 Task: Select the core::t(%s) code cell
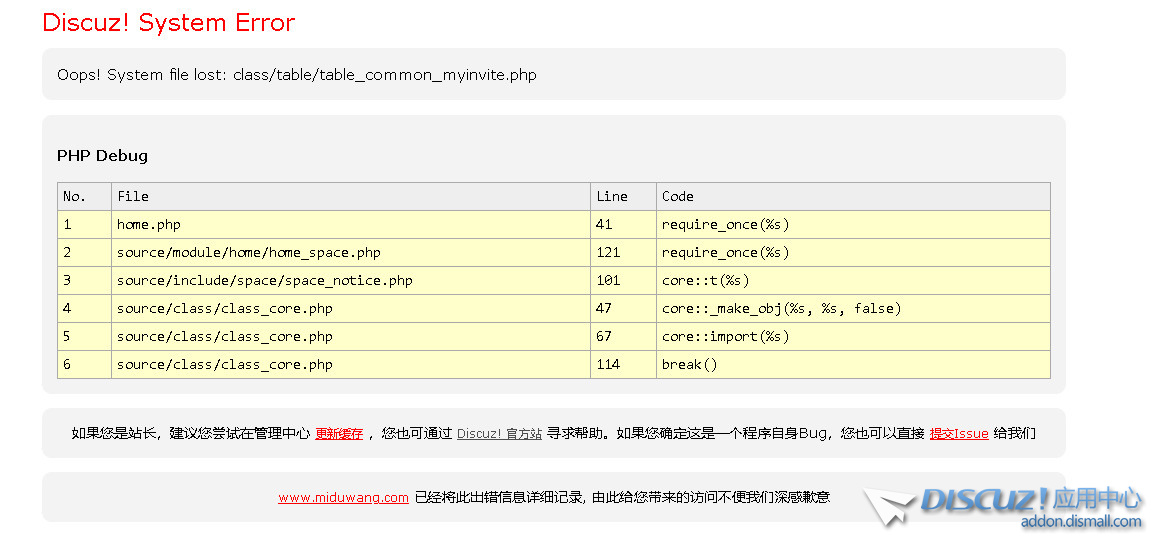click(853, 281)
